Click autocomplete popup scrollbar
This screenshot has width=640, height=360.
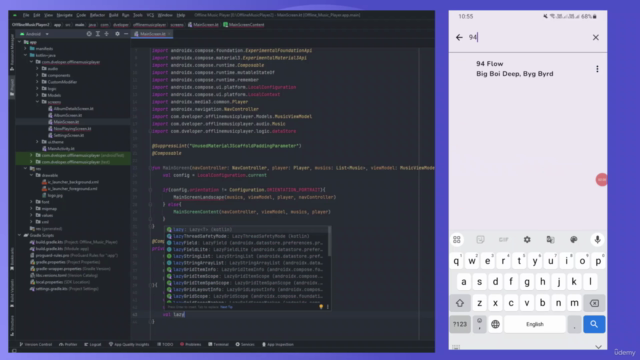pos(329,242)
